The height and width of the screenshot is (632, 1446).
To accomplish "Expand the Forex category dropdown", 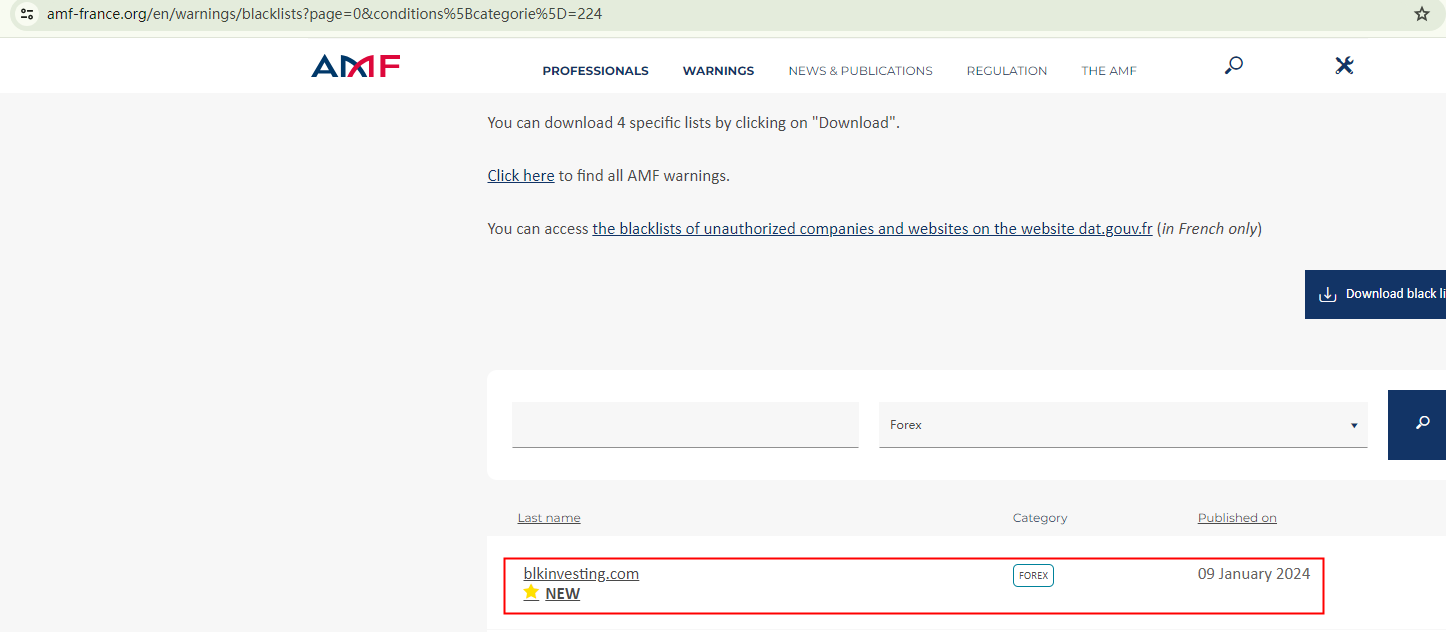I will pos(1122,425).
